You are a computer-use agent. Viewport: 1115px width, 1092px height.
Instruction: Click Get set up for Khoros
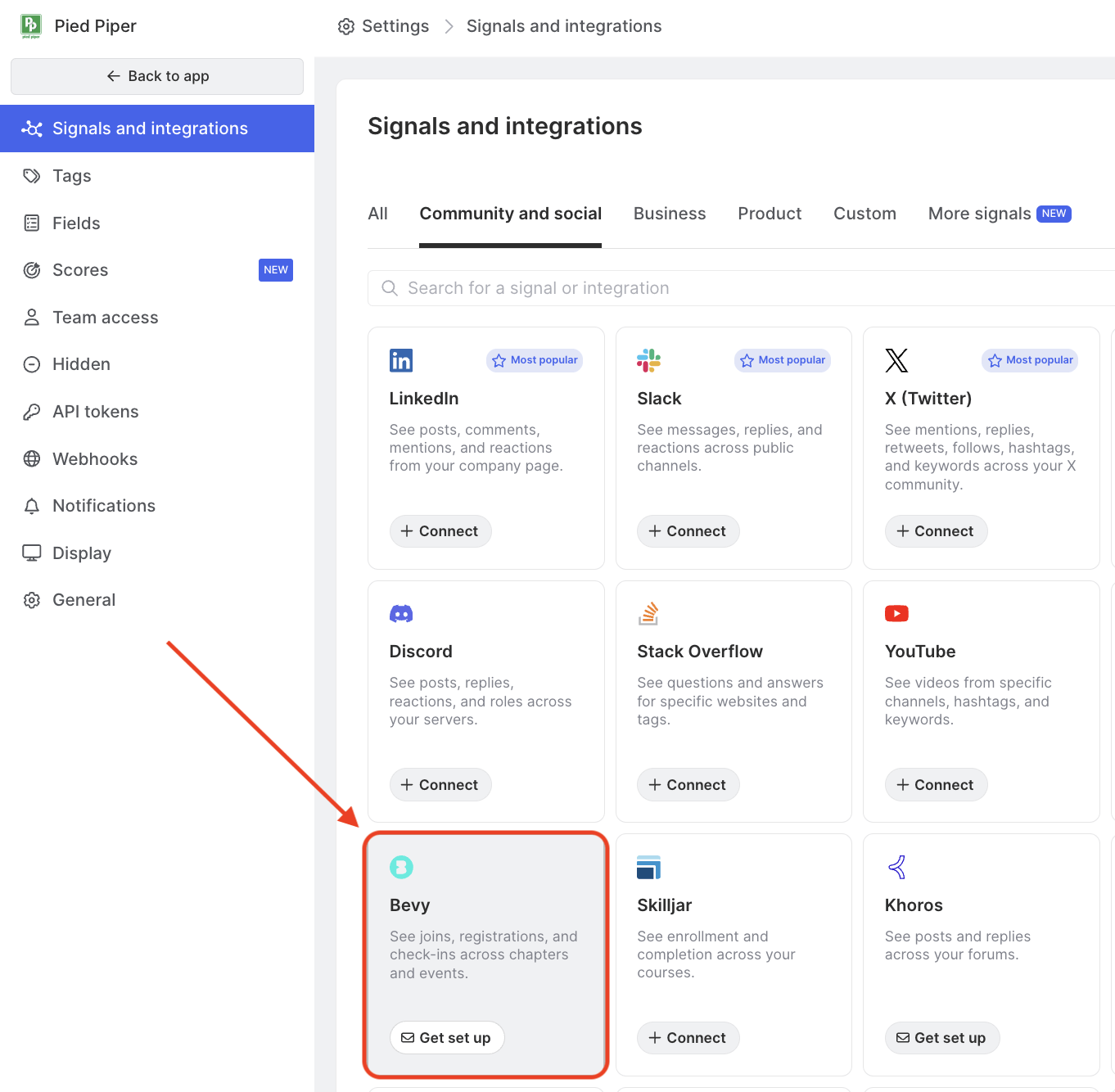[x=942, y=1038]
